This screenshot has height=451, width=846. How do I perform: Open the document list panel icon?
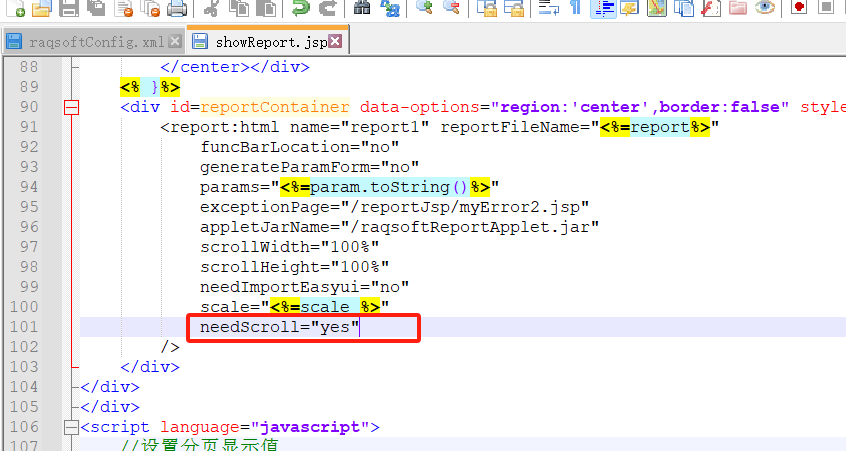(684, 8)
